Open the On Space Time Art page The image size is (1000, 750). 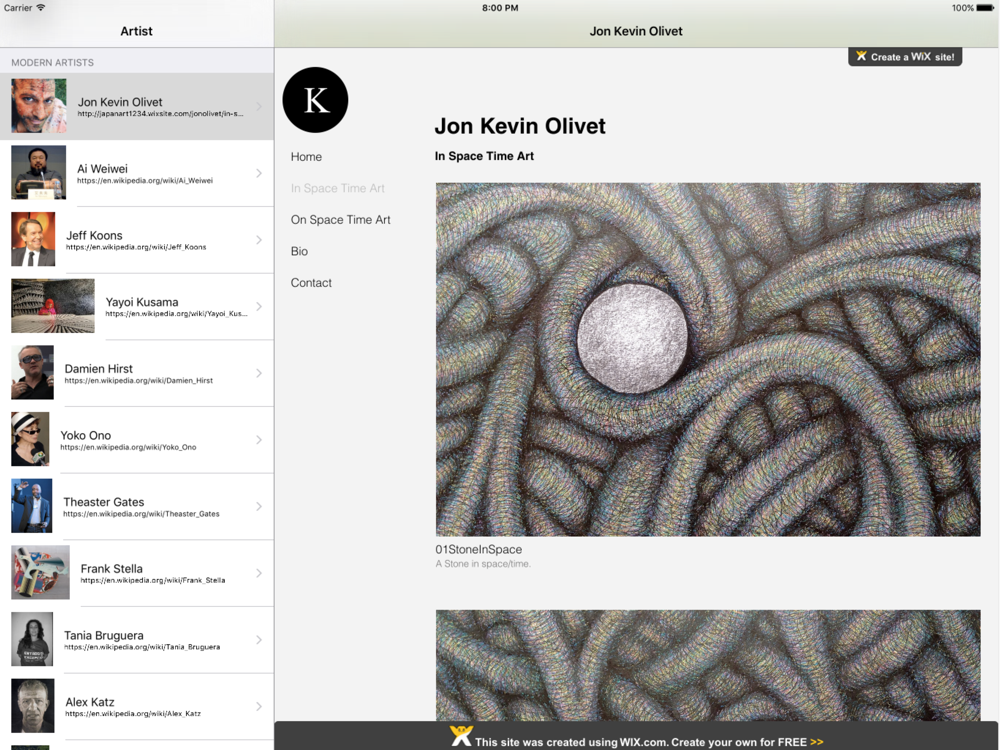[x=341, y=220]
